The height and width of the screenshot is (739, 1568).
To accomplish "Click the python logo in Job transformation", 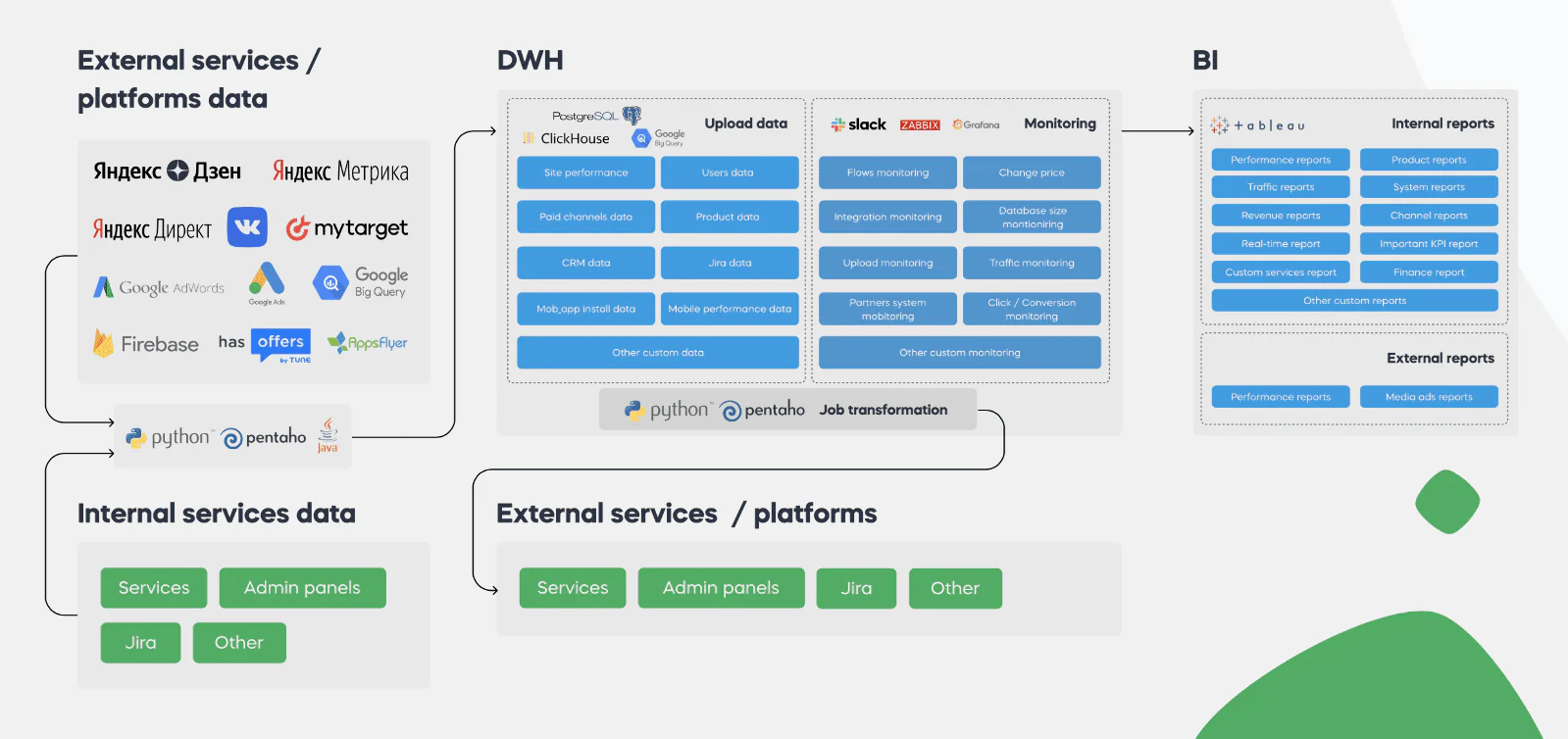I will (x=669, y=410).
